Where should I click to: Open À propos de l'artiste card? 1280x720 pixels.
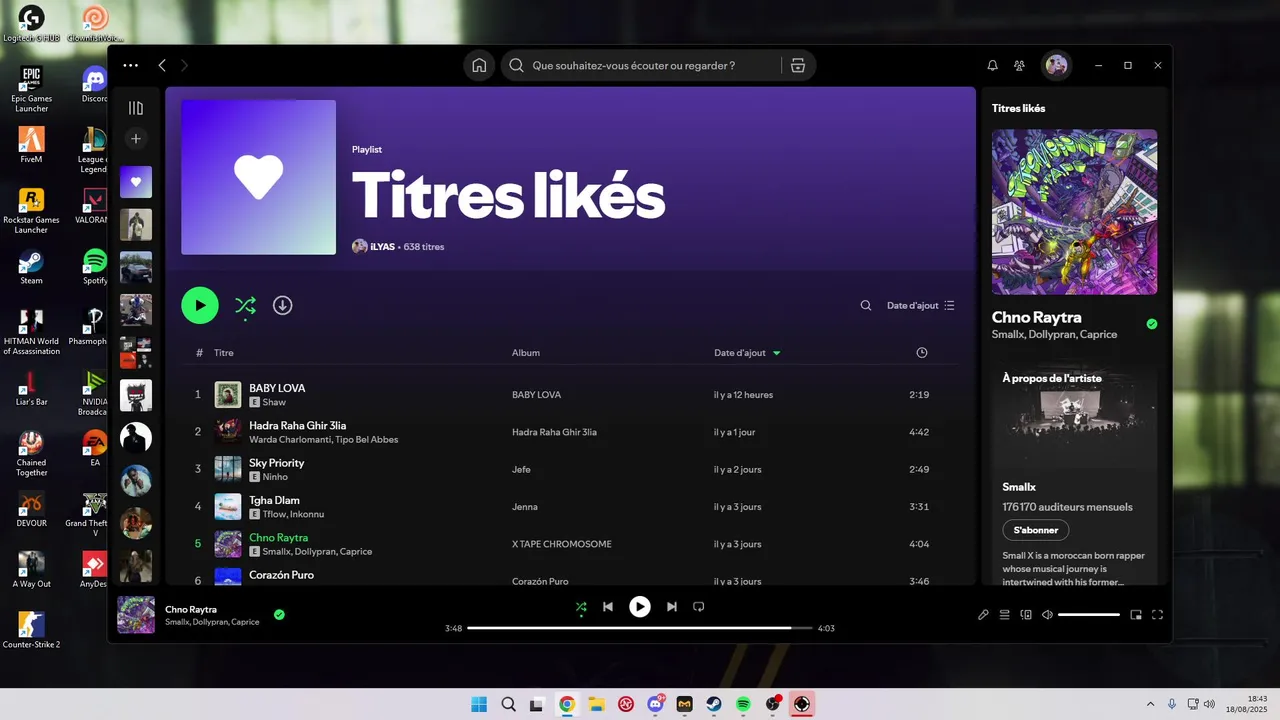click(1075, 475)
